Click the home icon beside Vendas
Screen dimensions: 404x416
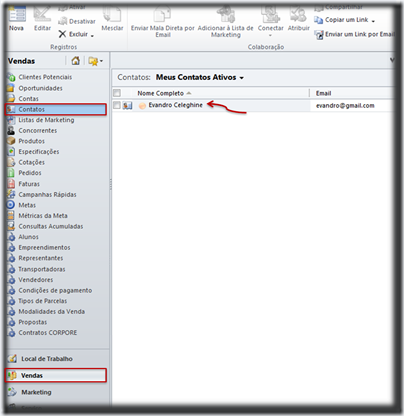coord(76,61)
